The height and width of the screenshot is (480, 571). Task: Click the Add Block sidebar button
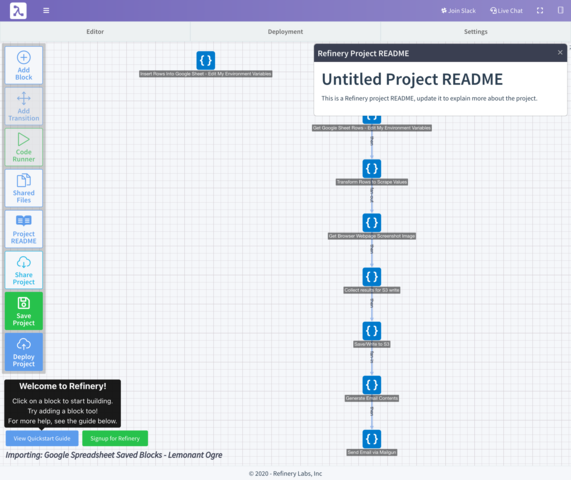(24, 66)
